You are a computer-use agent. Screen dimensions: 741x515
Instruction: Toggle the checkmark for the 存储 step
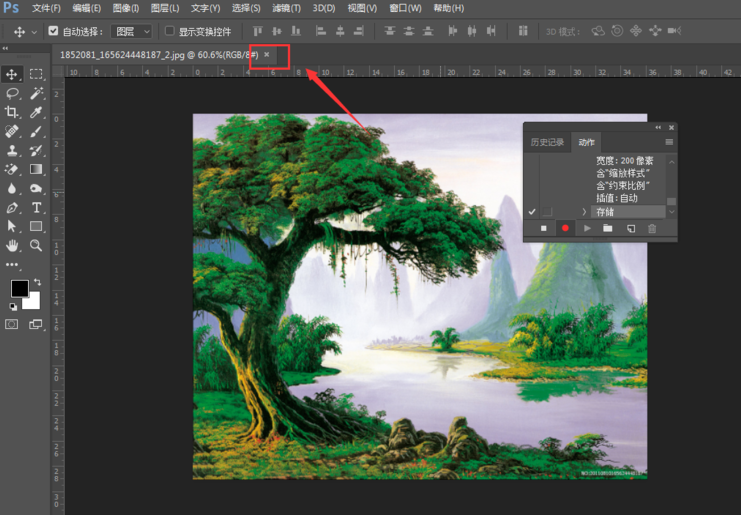(x=532, y=212)
